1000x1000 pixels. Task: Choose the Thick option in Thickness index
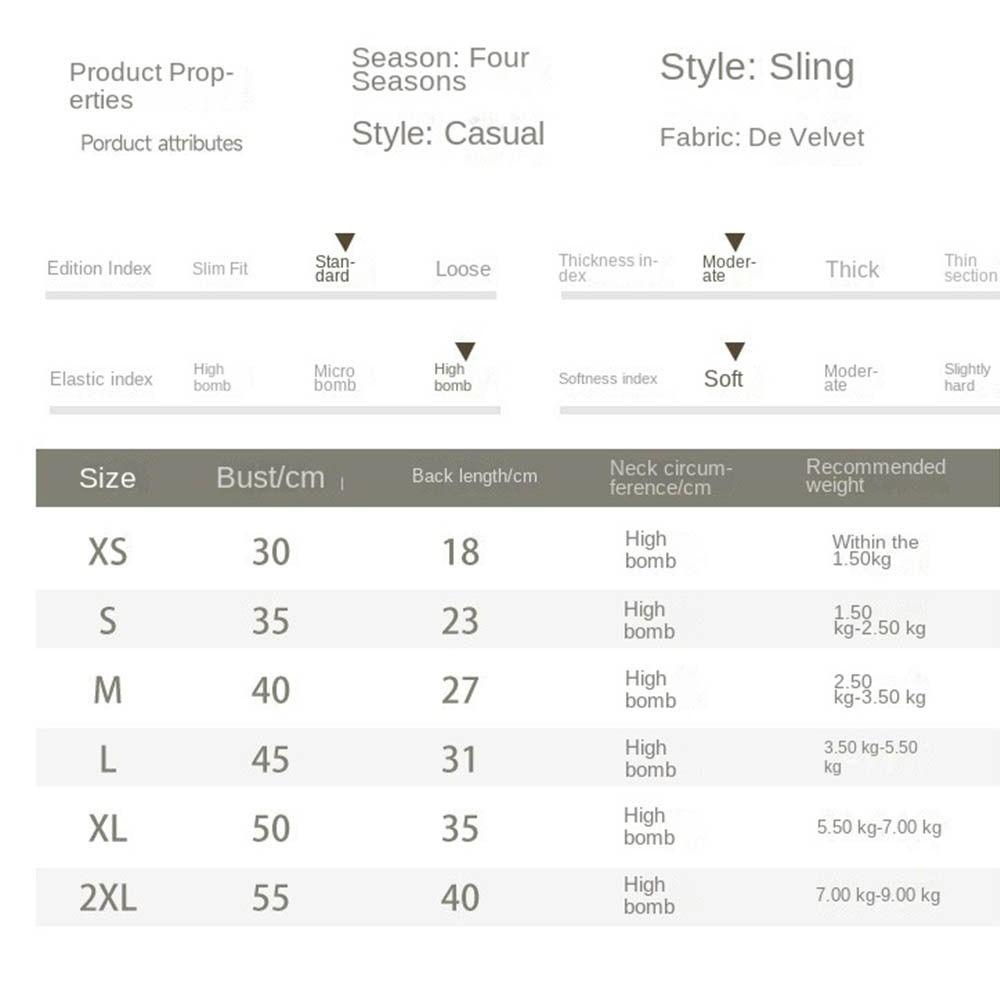point(852,269)
